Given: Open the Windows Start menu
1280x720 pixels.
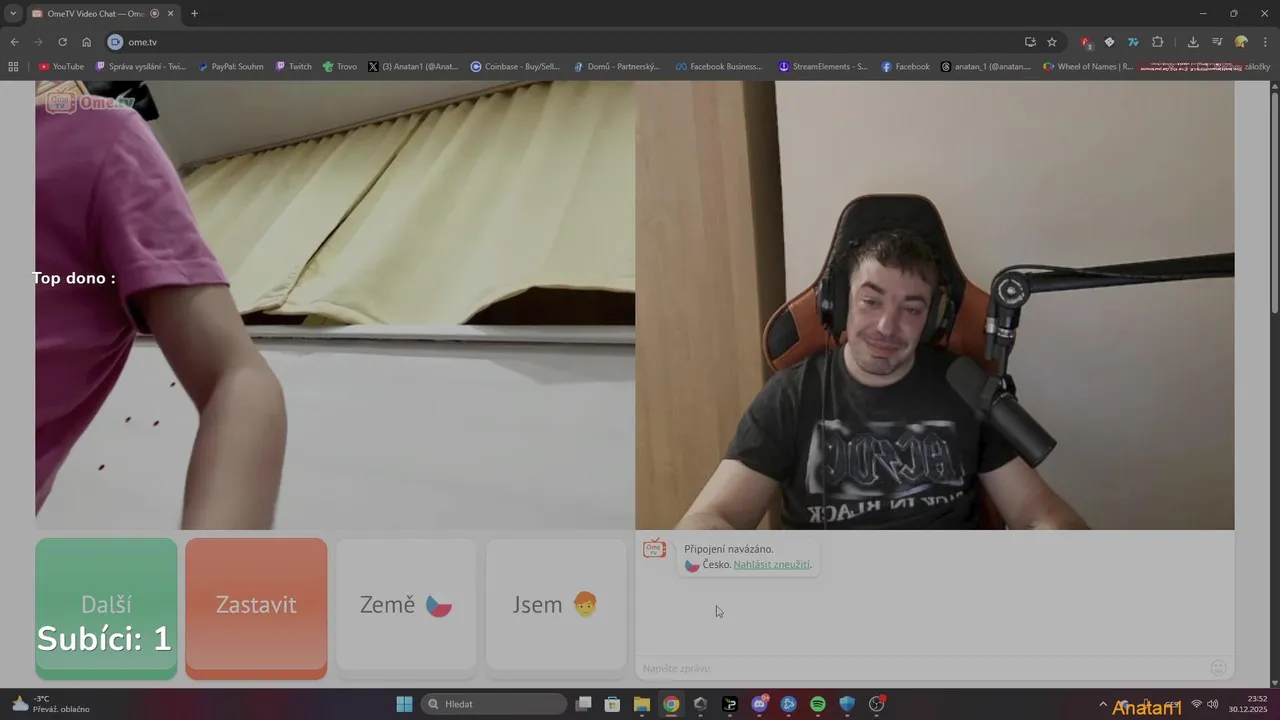Looking at the screenshot, I should 404,704.
